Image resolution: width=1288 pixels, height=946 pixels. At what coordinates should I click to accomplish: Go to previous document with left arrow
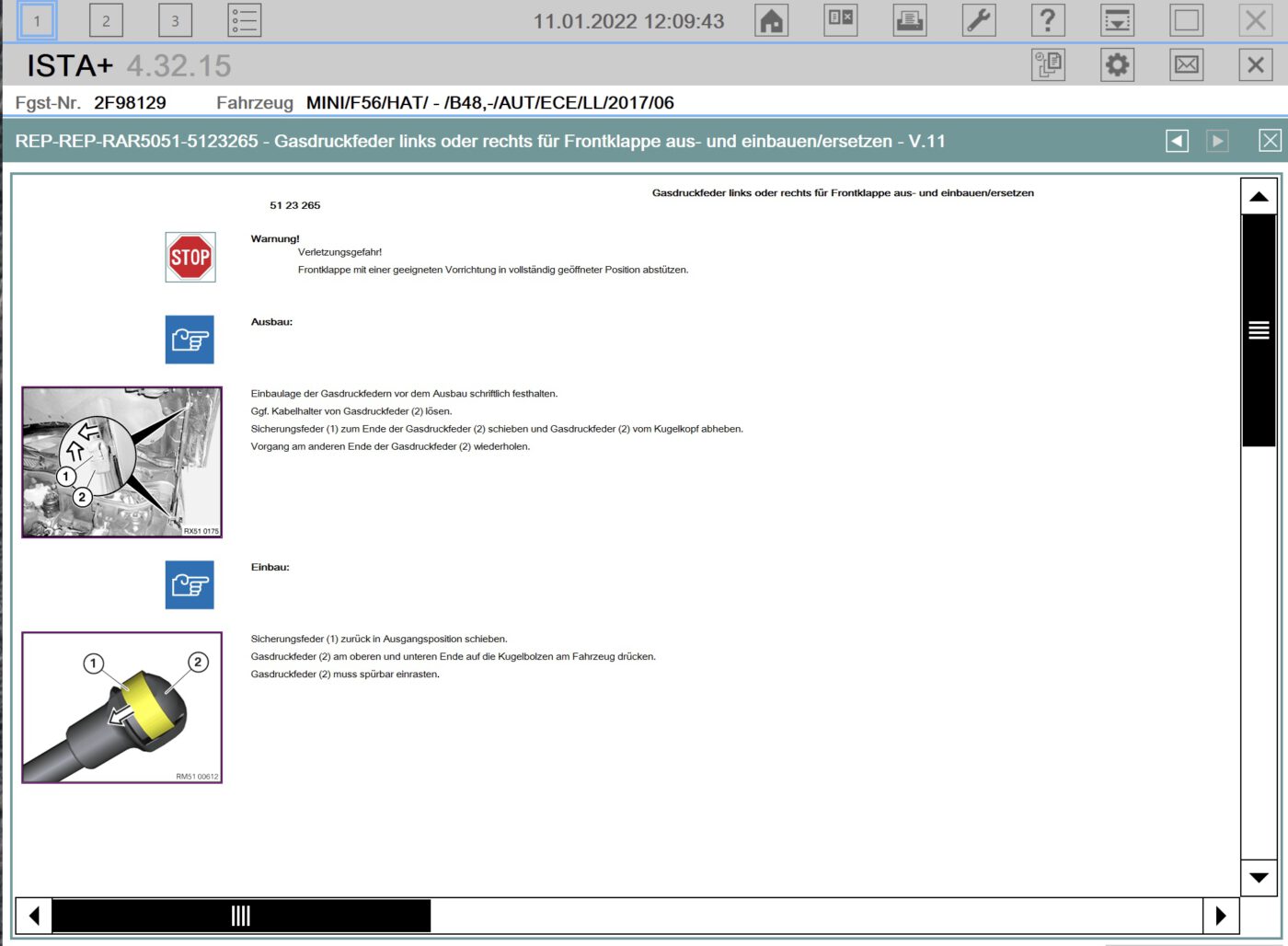[x=1177, y=141]
